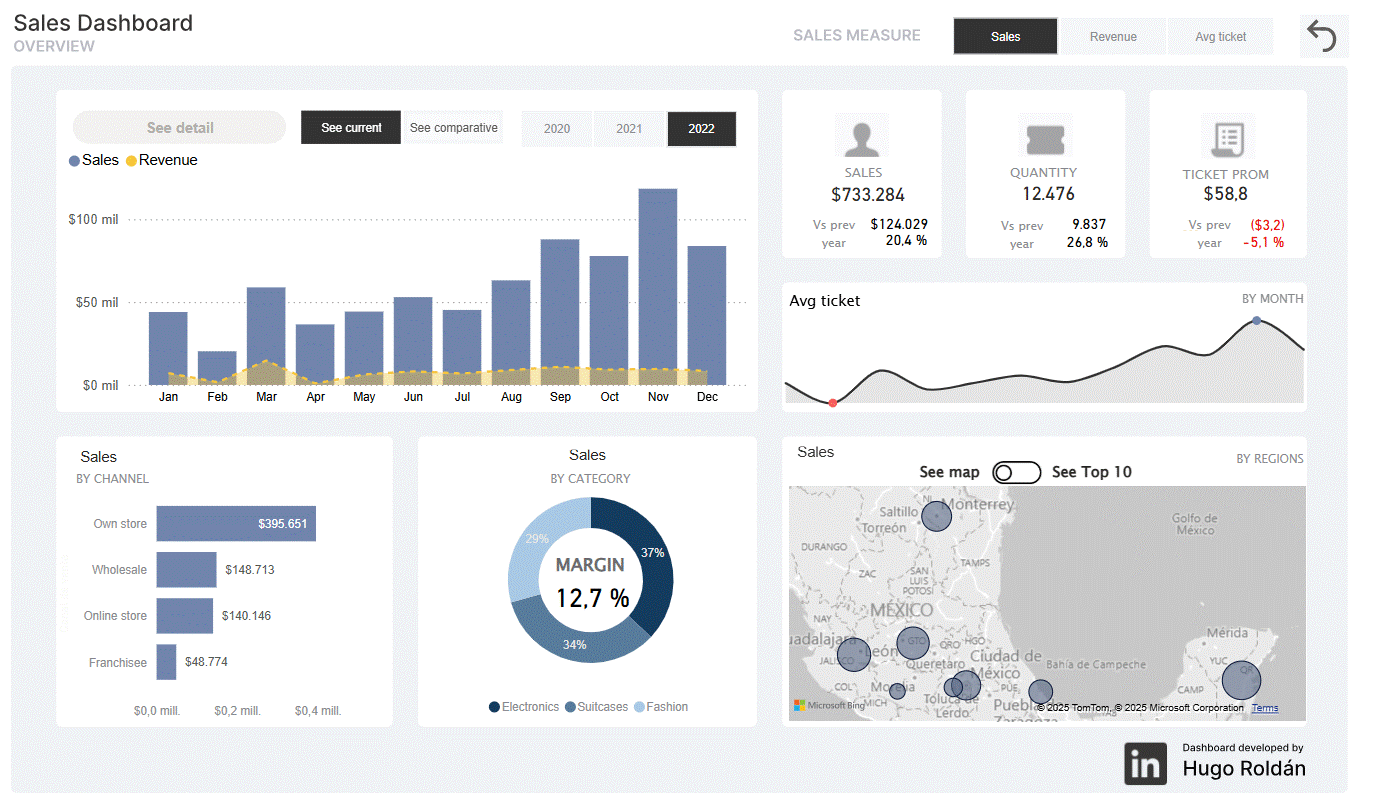Open the LinkedIn icon link
1386x804 pixels.
pos(1145,763)
